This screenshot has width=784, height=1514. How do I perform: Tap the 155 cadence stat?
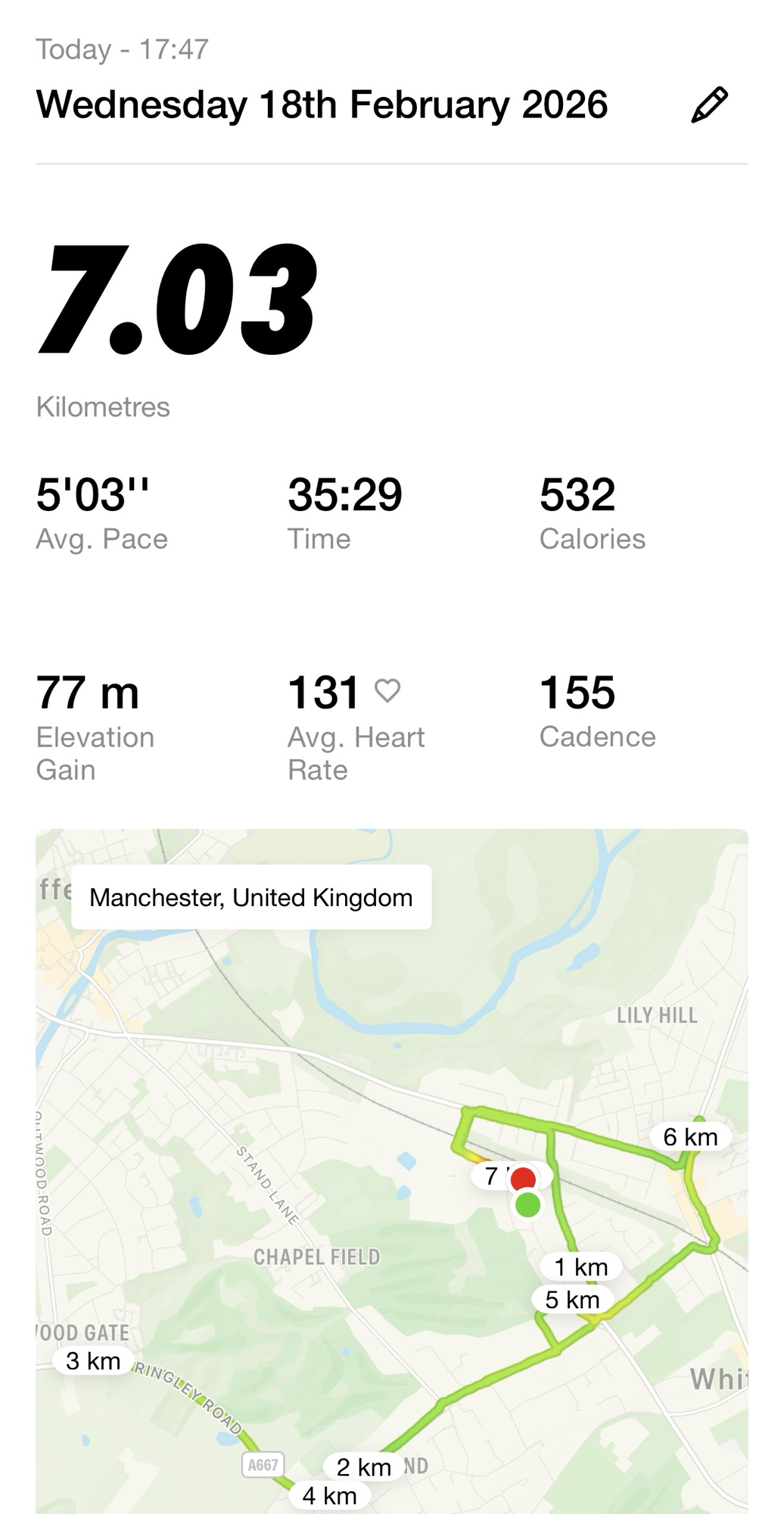point(577,693)
